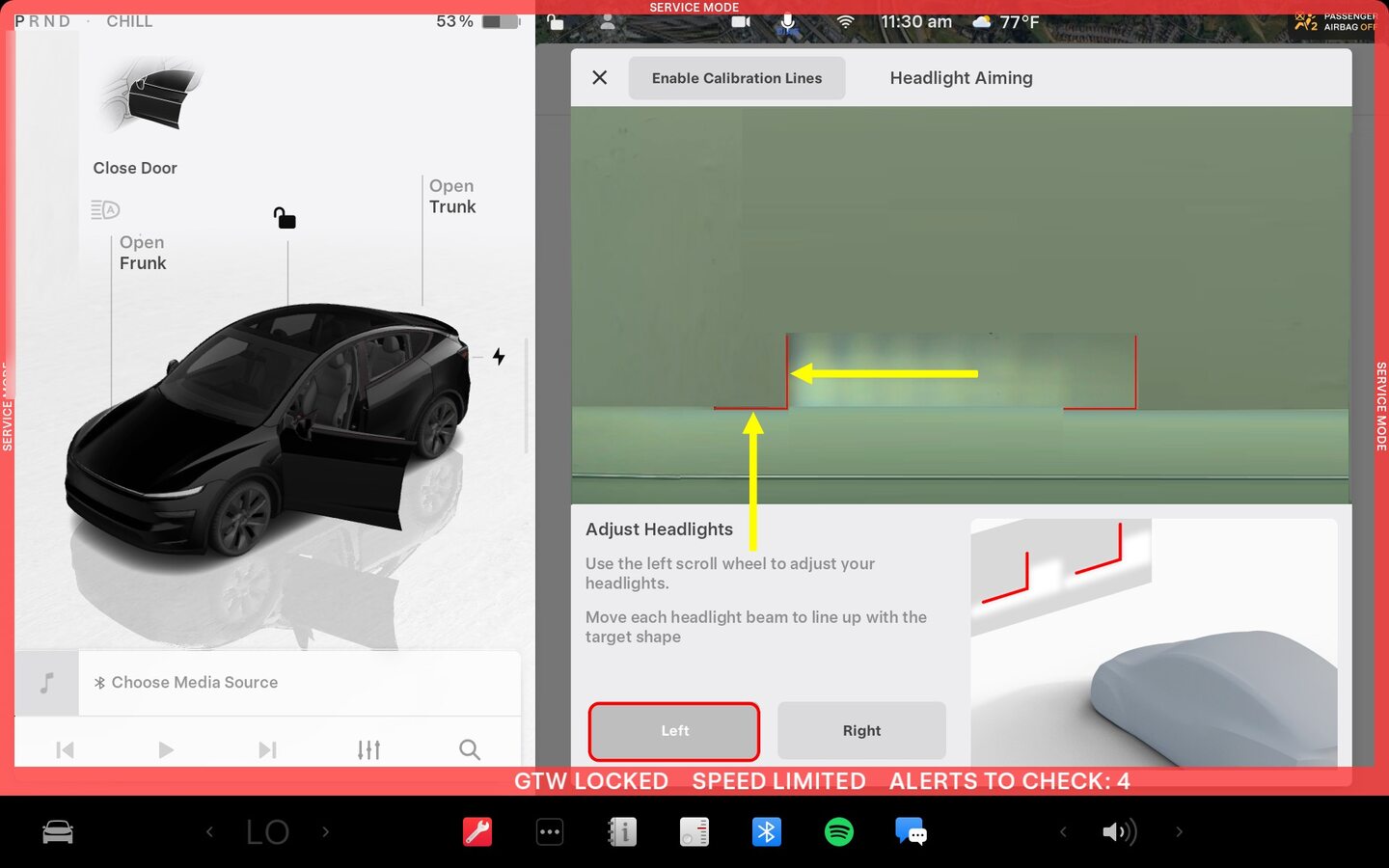Close the Headlight Aiming panel
This screenshot has height=868, width=1389.
pyautogui.click(x=600, y=78)
